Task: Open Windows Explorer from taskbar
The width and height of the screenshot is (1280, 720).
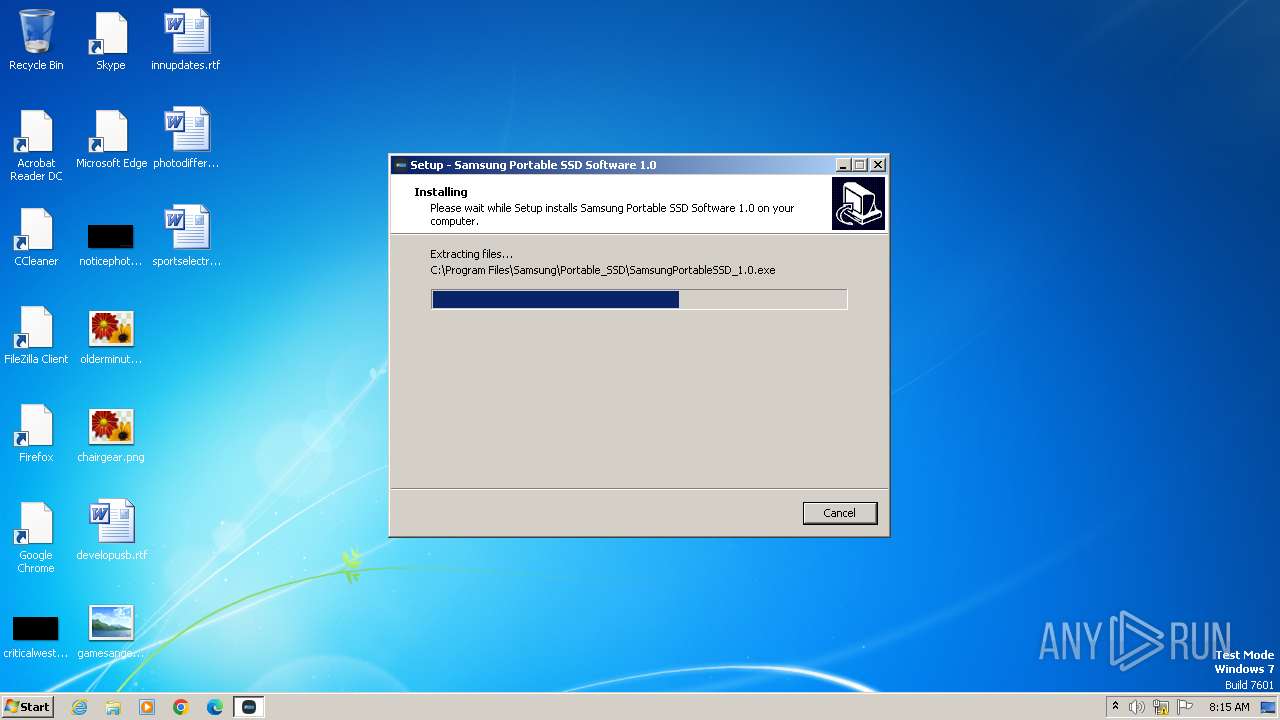Action: (113, 707)
